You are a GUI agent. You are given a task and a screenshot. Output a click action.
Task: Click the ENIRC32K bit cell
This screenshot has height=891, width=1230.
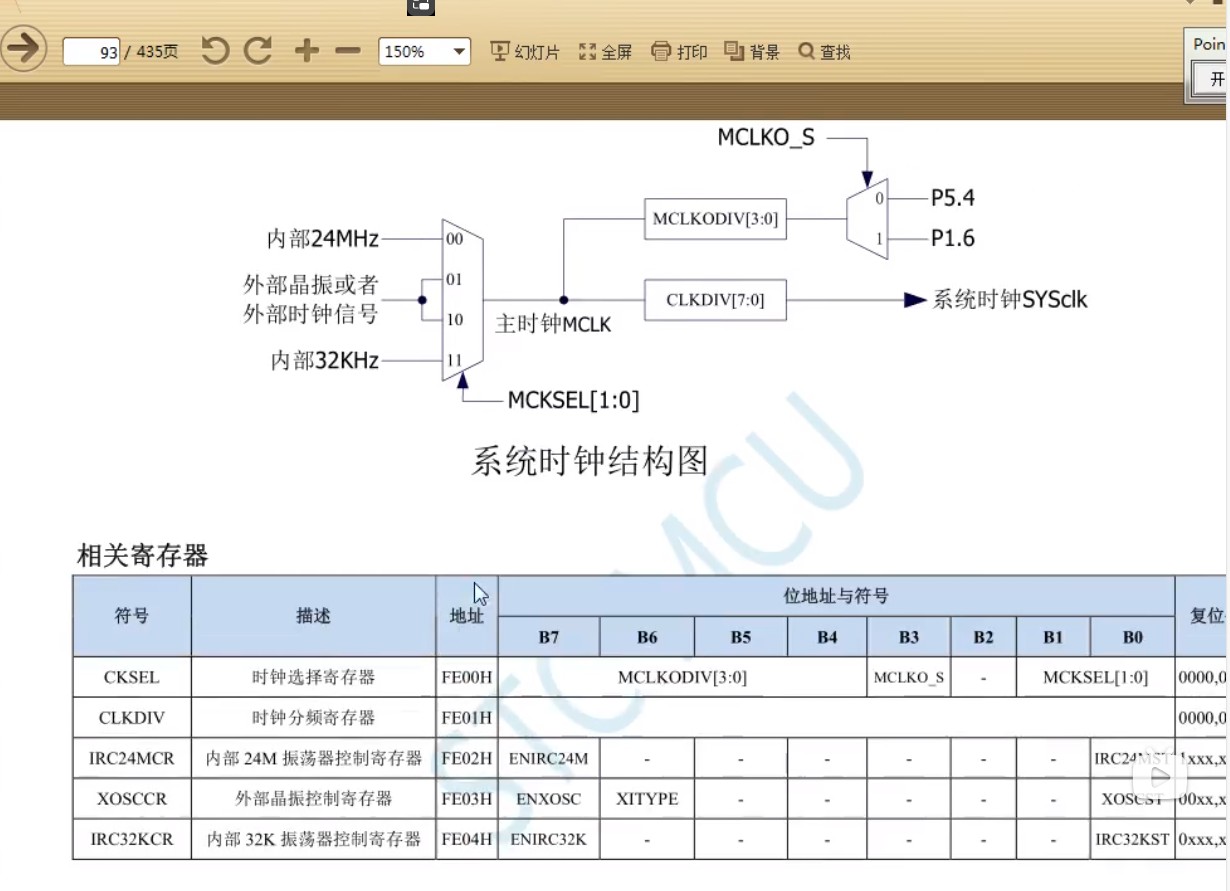(x=549, y=839)
